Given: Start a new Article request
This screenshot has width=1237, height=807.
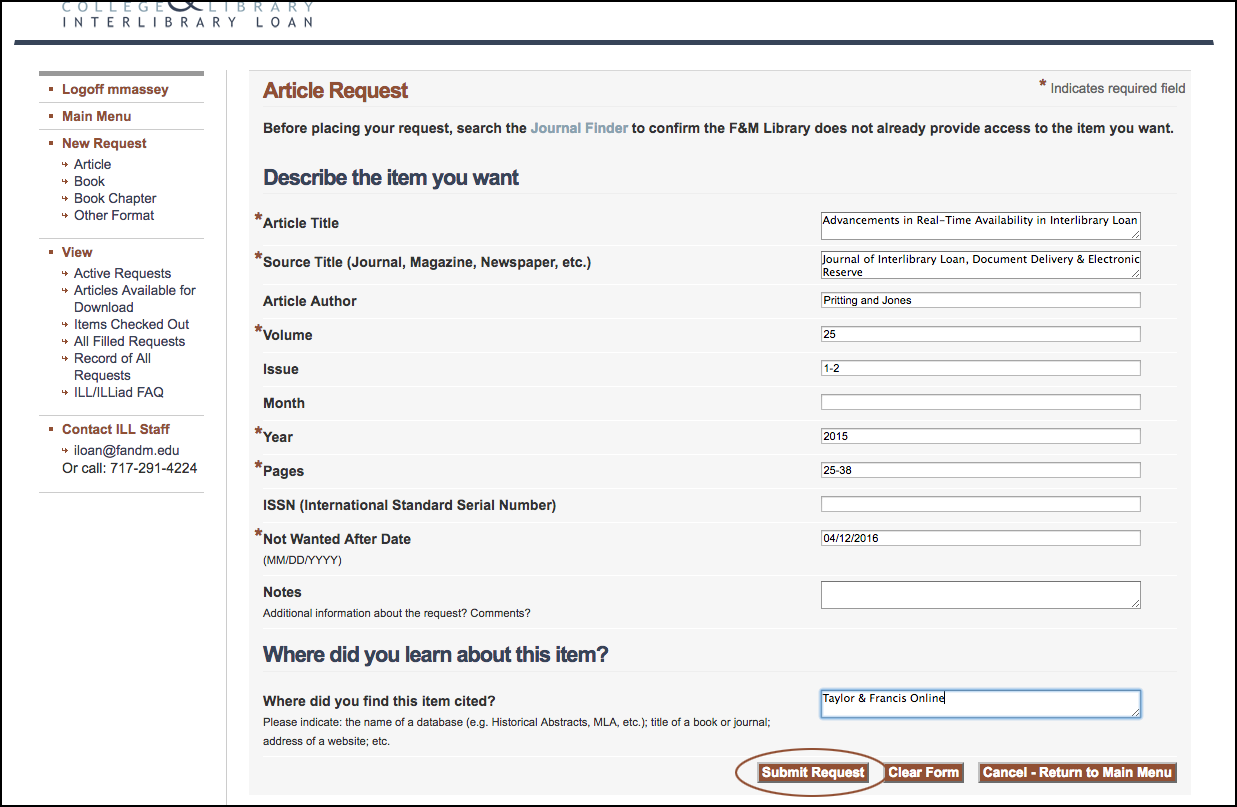Looking at the screenshot, I should click(x=91, y=164).
